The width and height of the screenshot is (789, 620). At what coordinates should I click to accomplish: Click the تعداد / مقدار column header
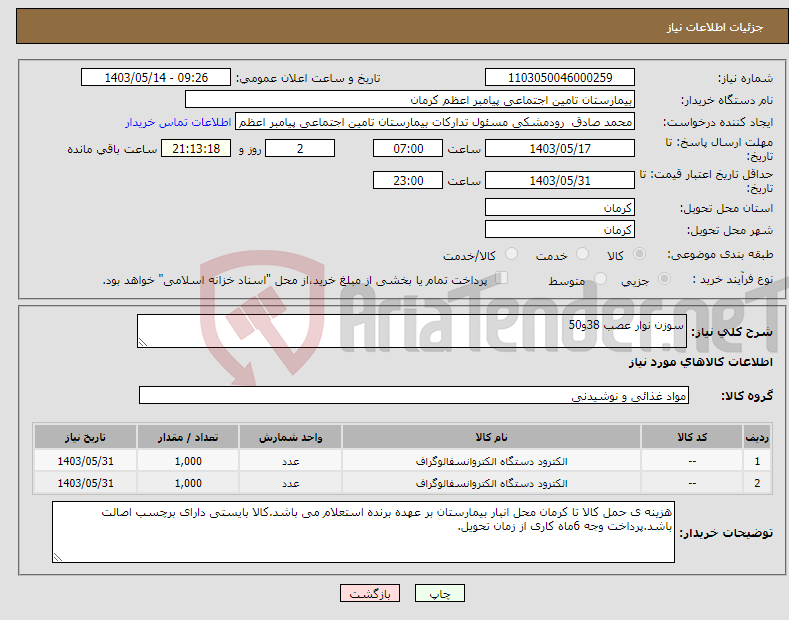tap(188, 437)
